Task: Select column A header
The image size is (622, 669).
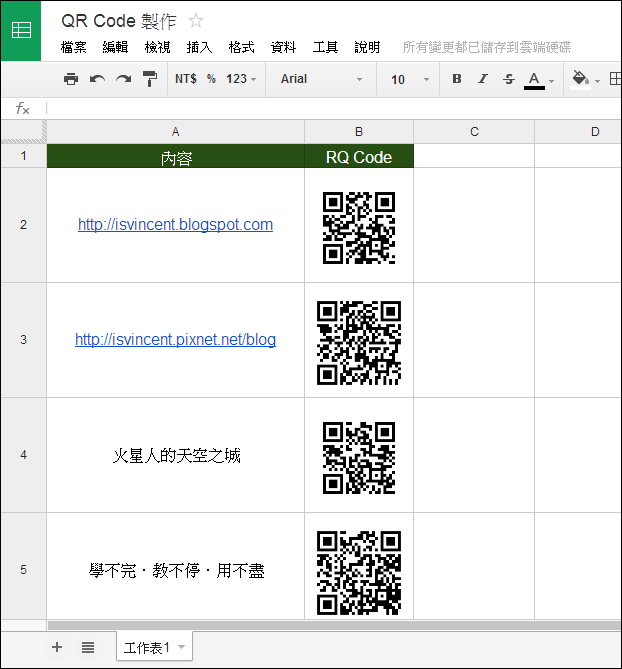Action: (x=175, y=132)
